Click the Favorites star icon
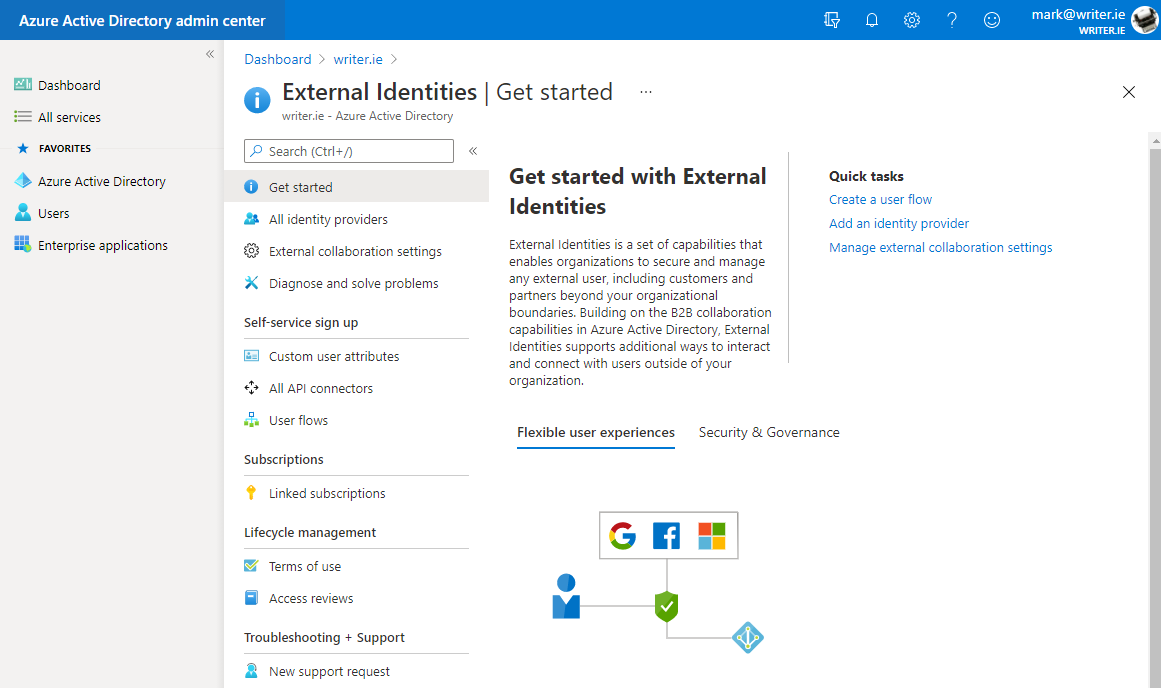Image resolution: width=1161 pixels, height=688 pixels. point(23,148)
